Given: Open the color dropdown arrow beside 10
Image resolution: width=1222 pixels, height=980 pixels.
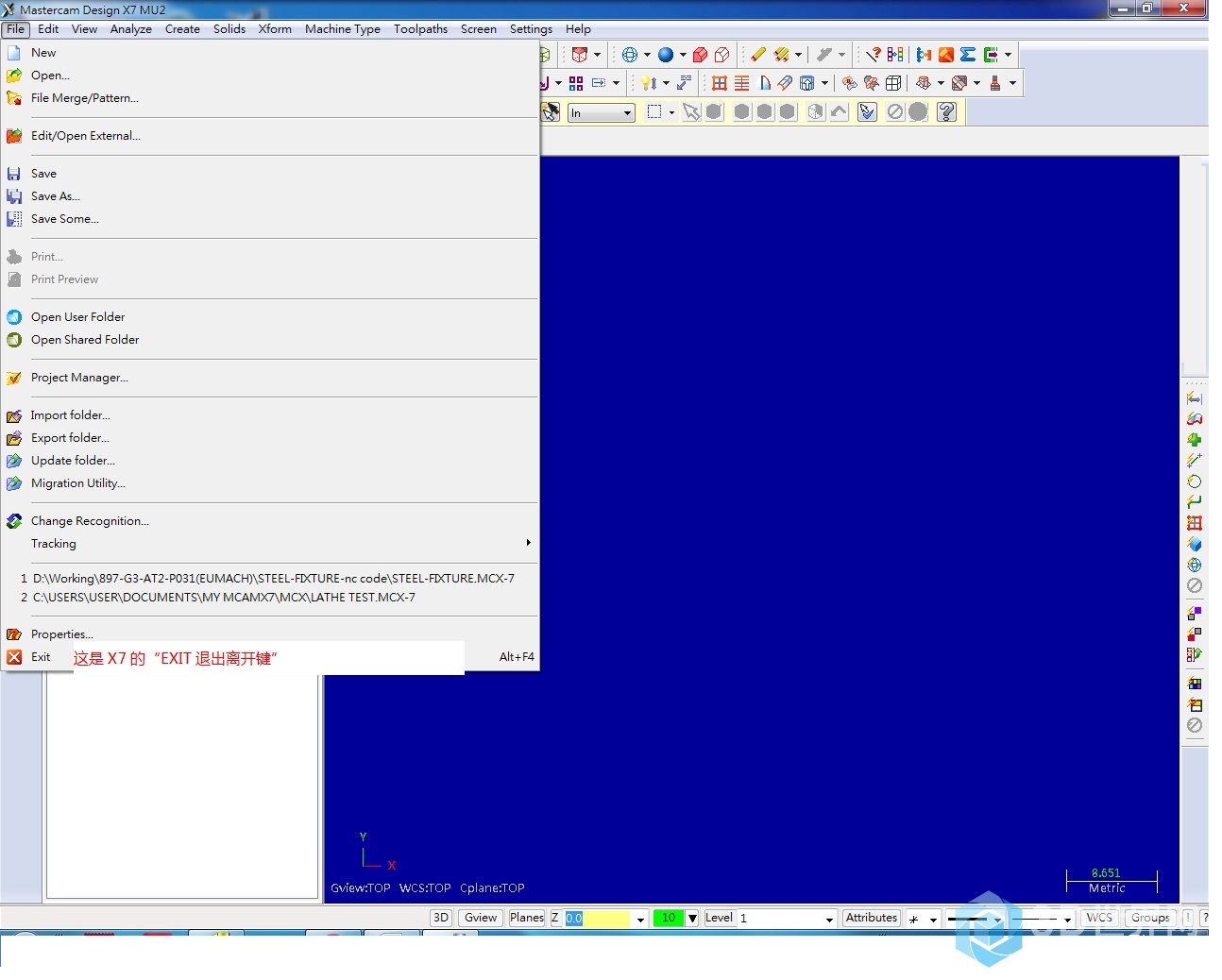Looking at the screenshot, I should pos(692,918).
